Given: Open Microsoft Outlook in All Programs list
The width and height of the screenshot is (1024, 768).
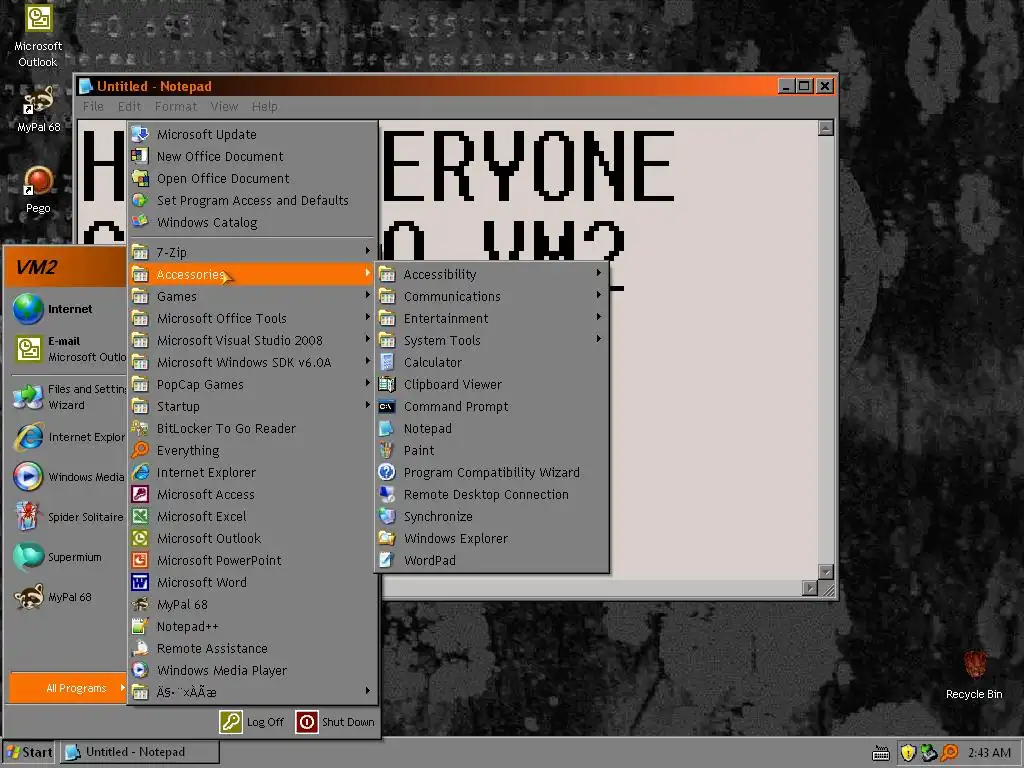Looking at the screenshot, I should pyautogui.click(x=253, y=538).
